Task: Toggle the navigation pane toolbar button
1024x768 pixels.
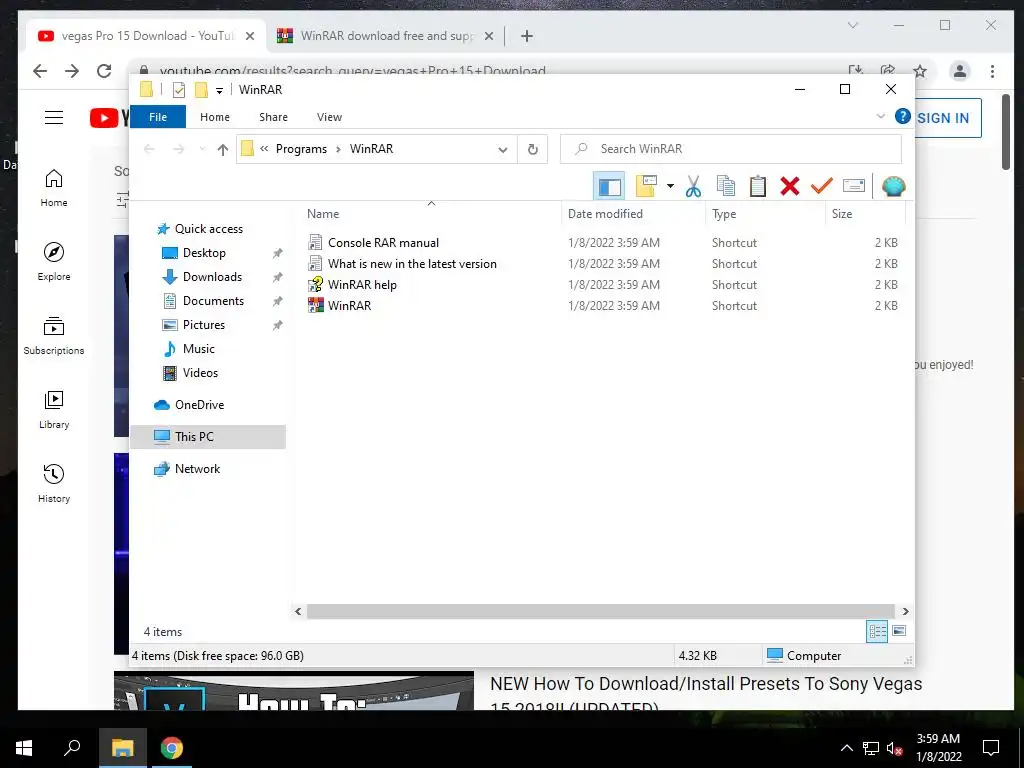Action: point(609,187)
